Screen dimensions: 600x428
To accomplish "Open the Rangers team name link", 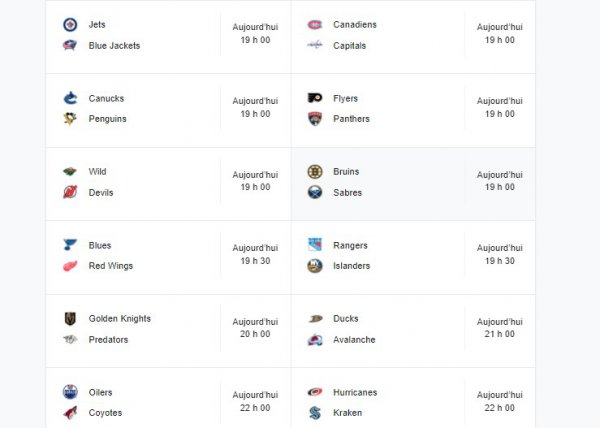I will [350, 245].
